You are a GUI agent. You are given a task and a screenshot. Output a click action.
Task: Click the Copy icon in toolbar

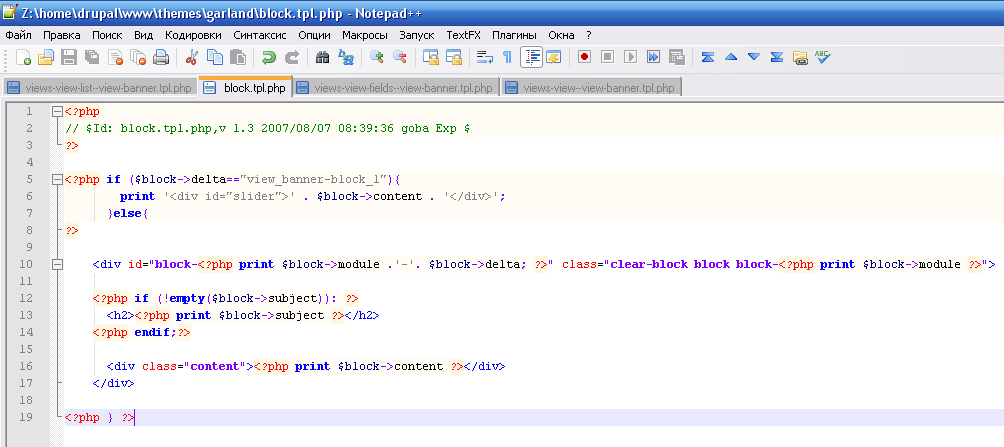point(215,58)
